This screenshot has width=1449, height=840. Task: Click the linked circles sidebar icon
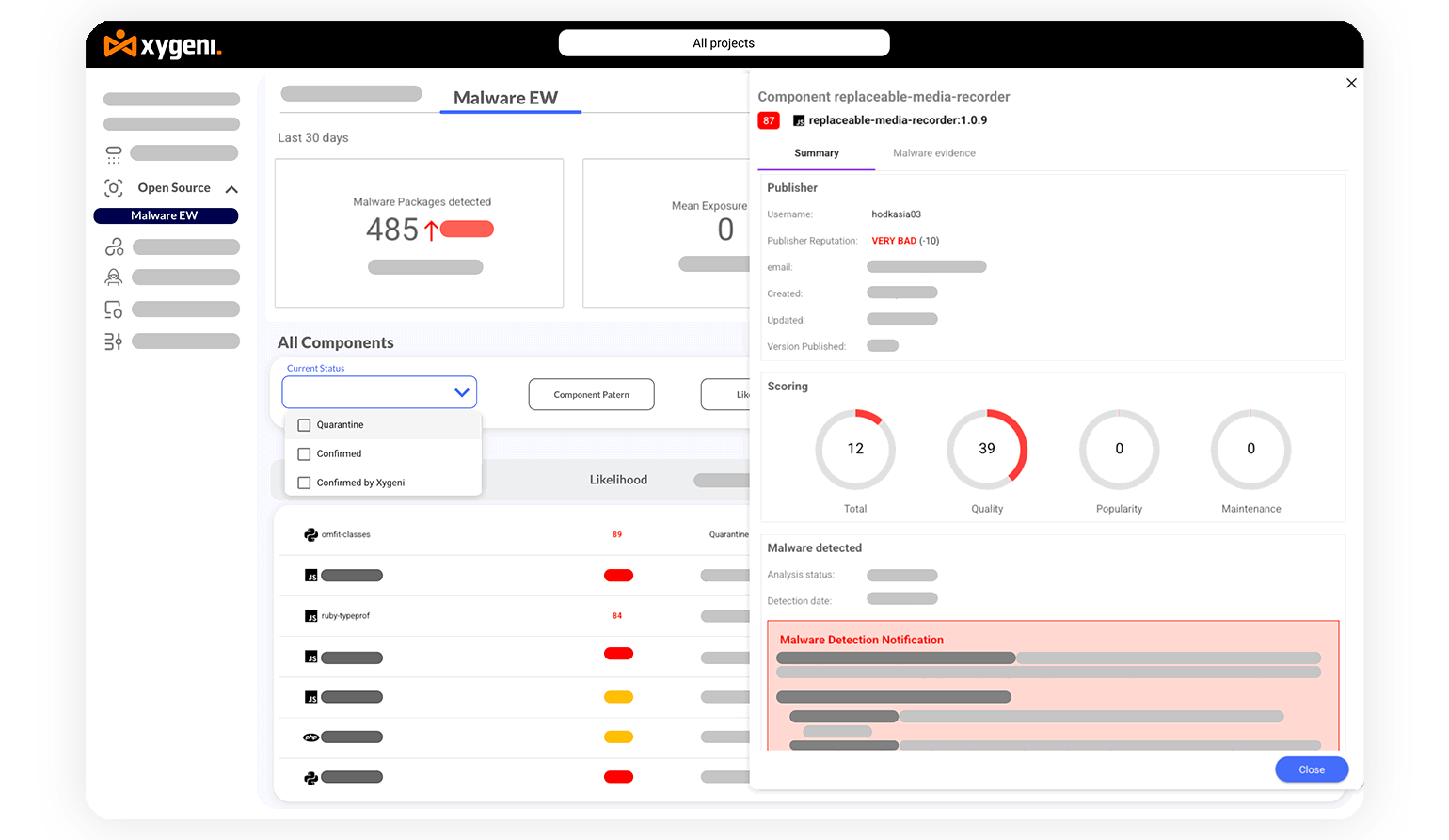pyautogui.click(x=114, y=247)
